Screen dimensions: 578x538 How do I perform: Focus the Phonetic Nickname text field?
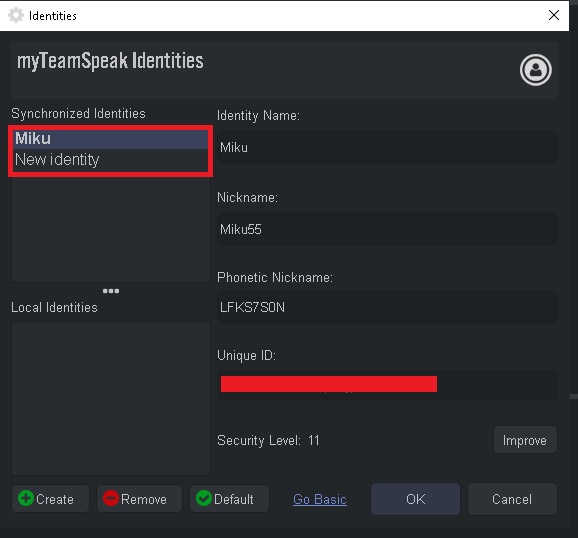[387, 307]
